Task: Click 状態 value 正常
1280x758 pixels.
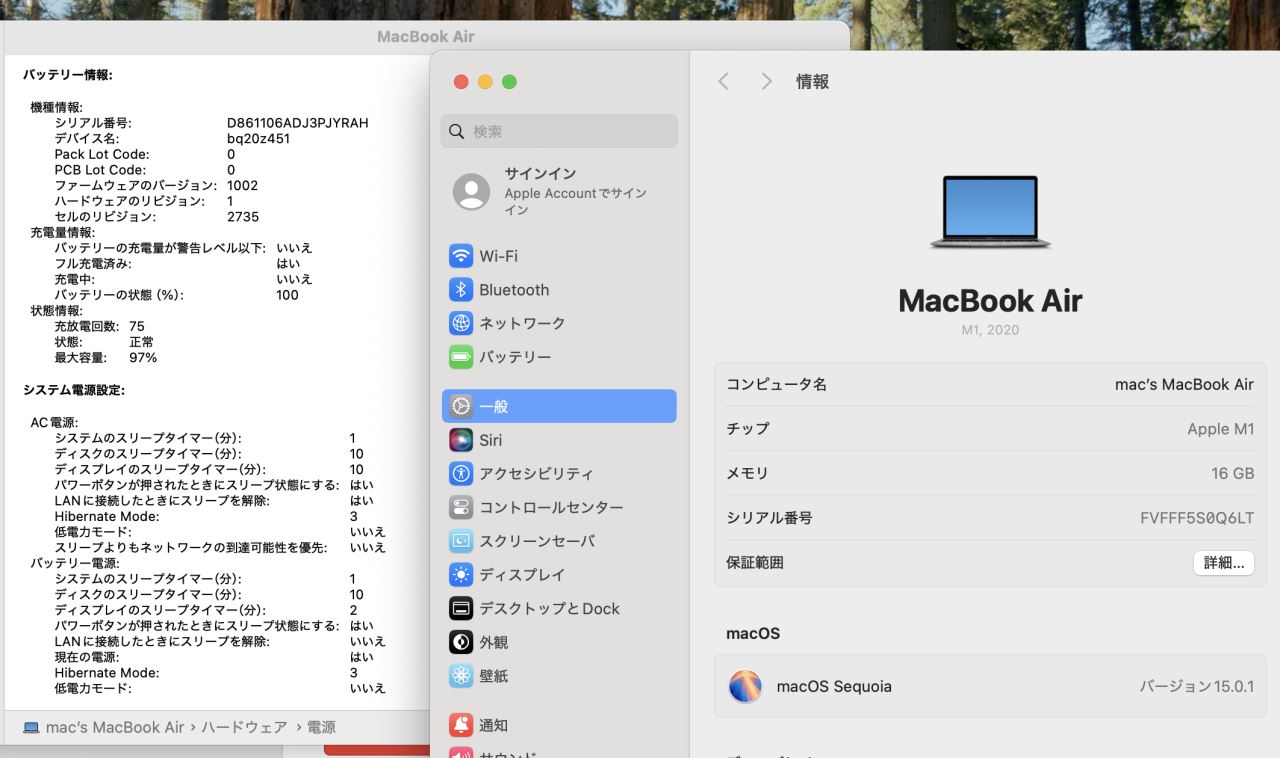Action: pos(142,342)
